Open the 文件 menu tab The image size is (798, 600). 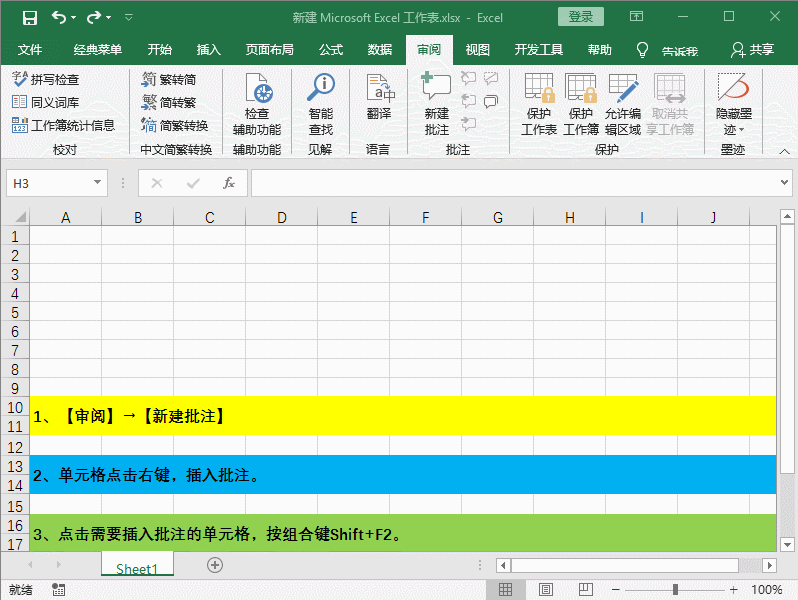(30, 50)
